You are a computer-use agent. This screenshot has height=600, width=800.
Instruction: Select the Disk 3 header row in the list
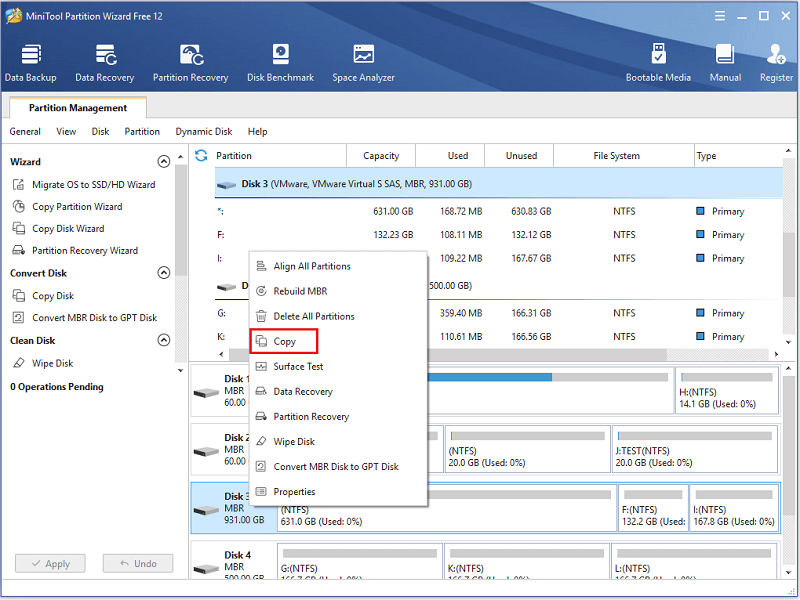pos(498,183)
